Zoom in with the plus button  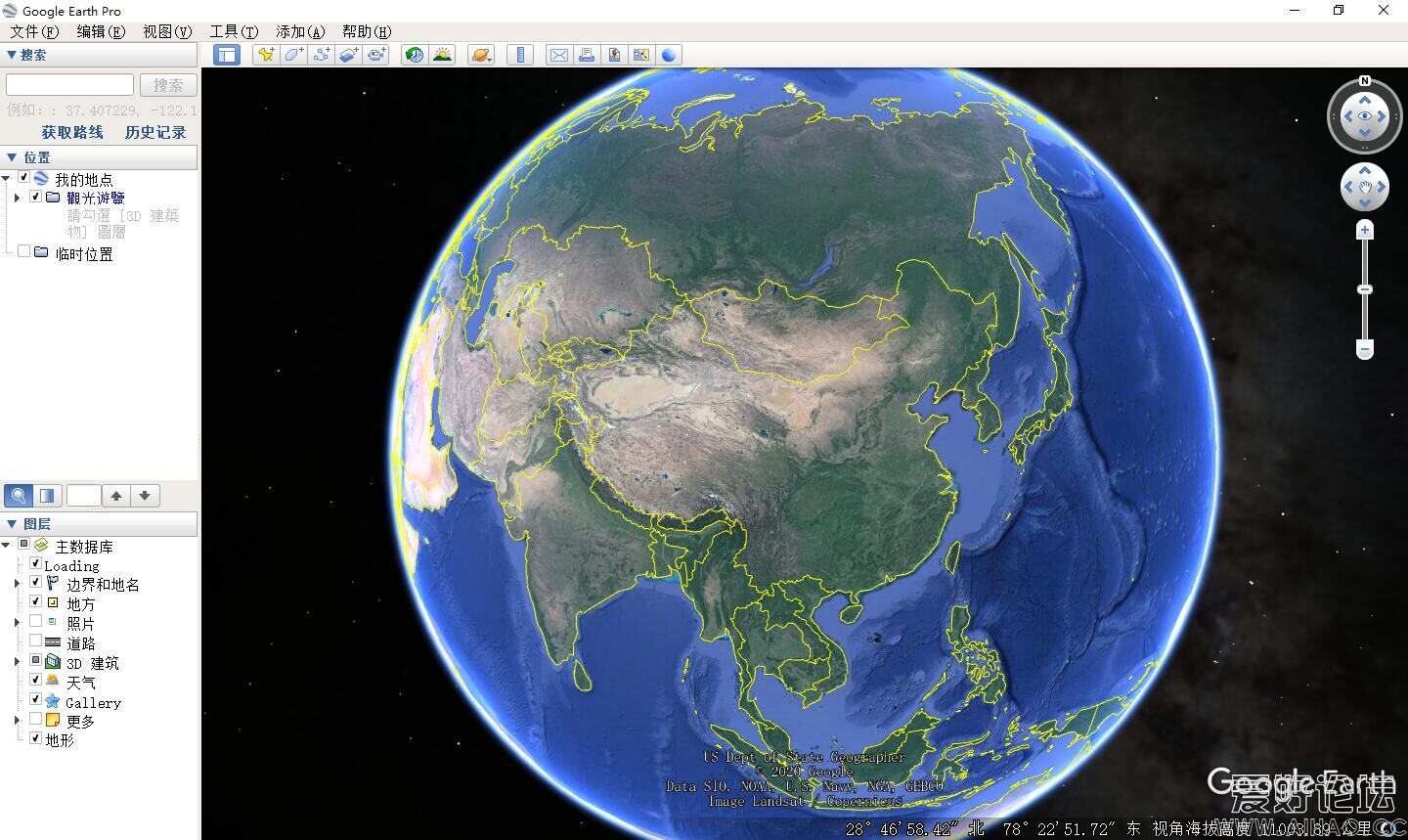click(x=1365, y=230)
